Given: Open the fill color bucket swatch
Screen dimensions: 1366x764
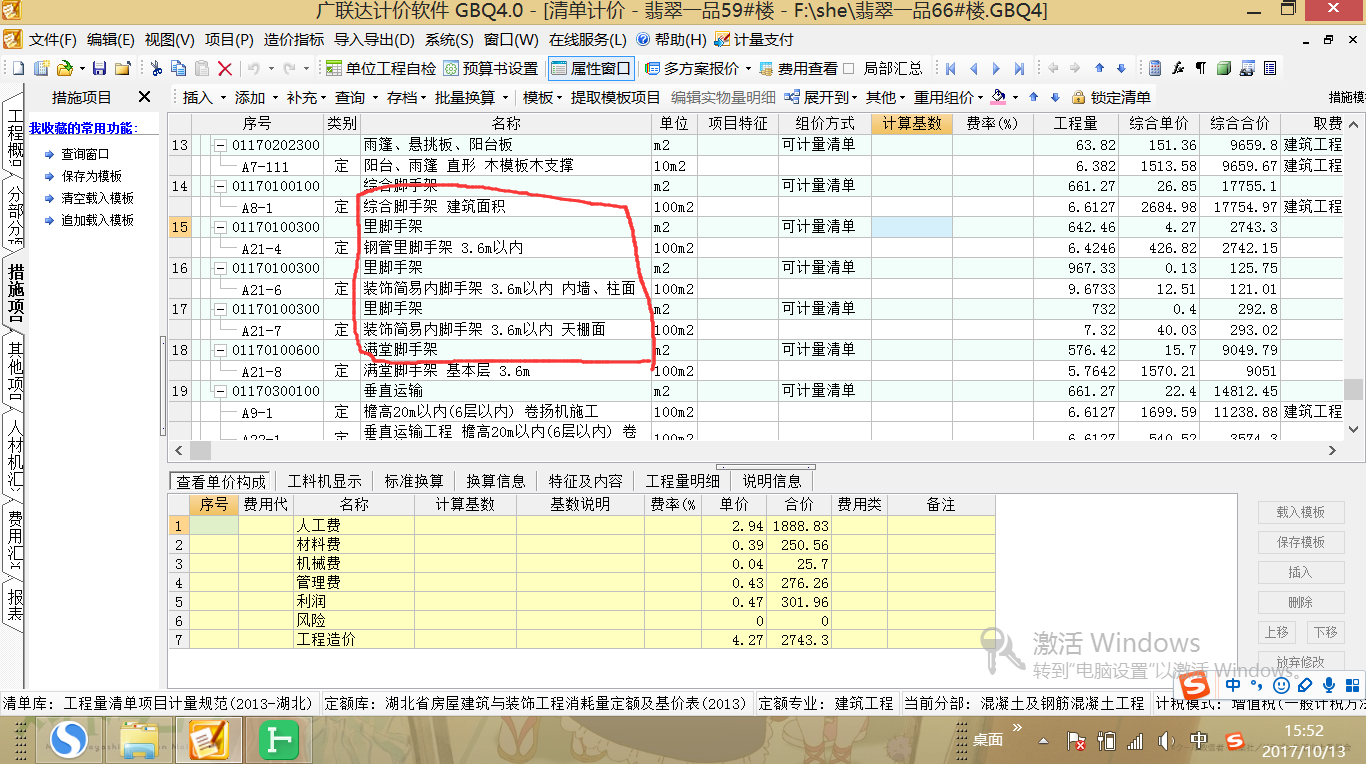Looking at the screenshot, I should point(998,97).
